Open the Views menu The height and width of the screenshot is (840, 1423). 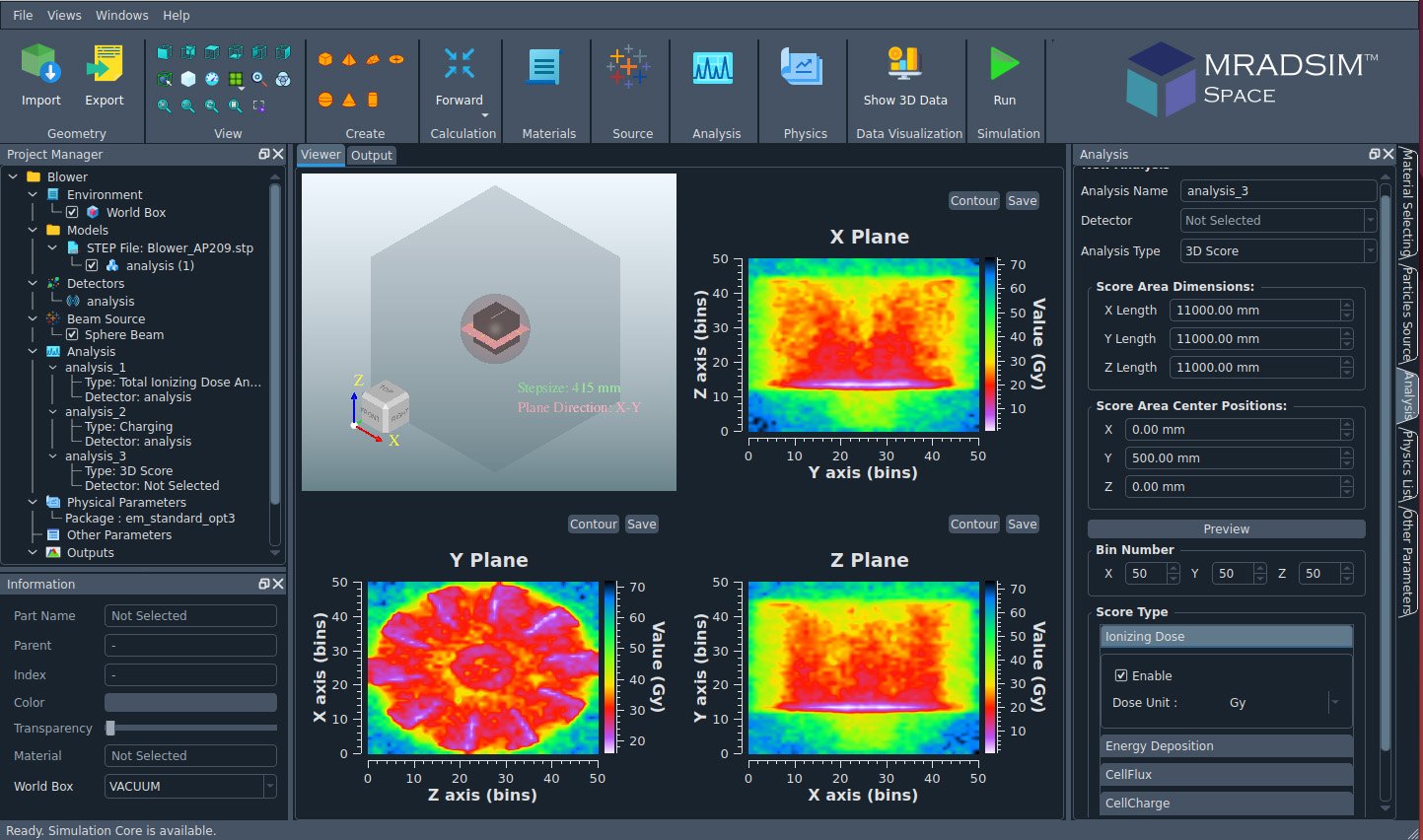pyautogui.click(x=64, y=15)
